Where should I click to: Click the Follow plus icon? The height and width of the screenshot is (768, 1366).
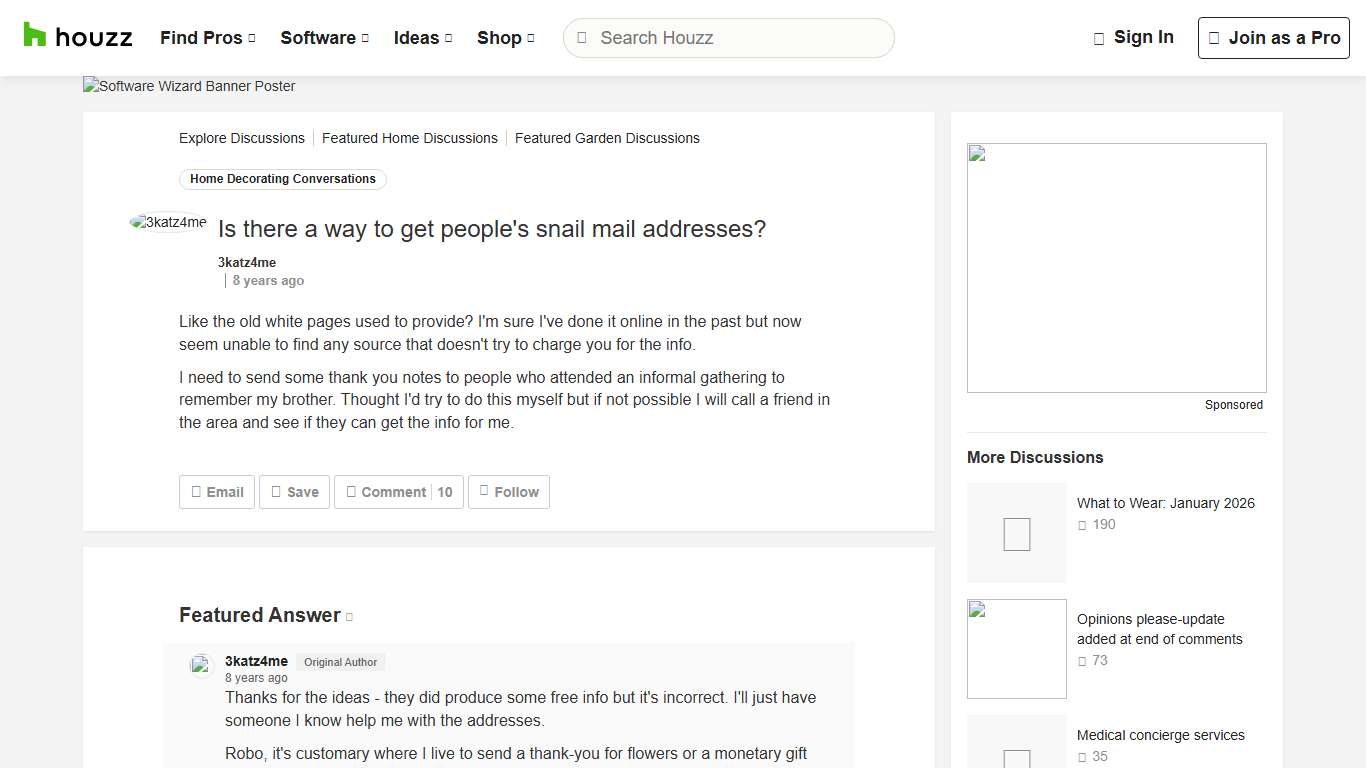tap(485, 491)
